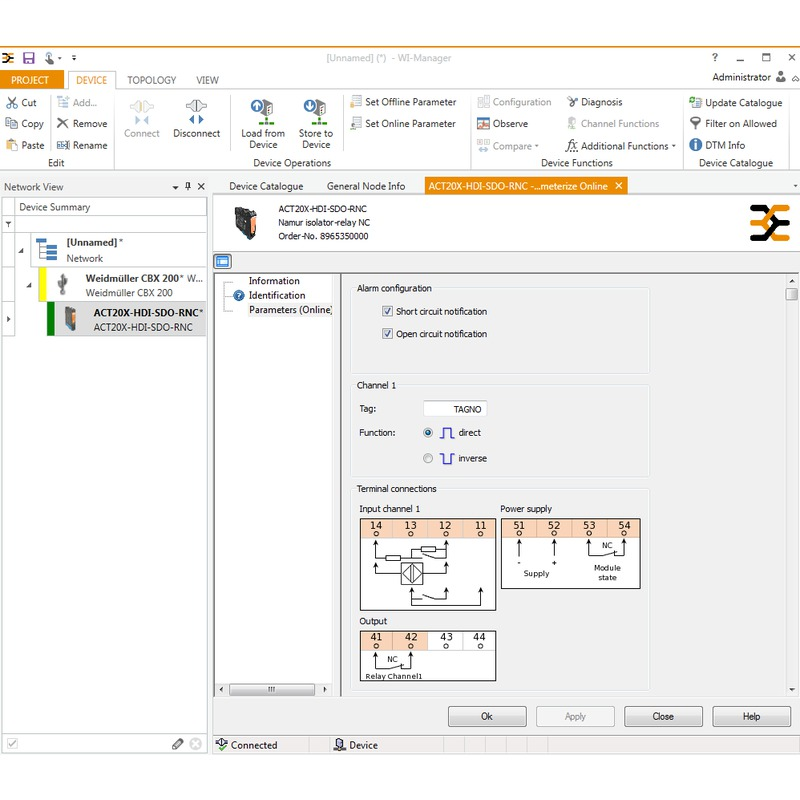Screen dimensions: 800x800
Task: Click the Update Catalogue icon
Action: click(695, 102)
